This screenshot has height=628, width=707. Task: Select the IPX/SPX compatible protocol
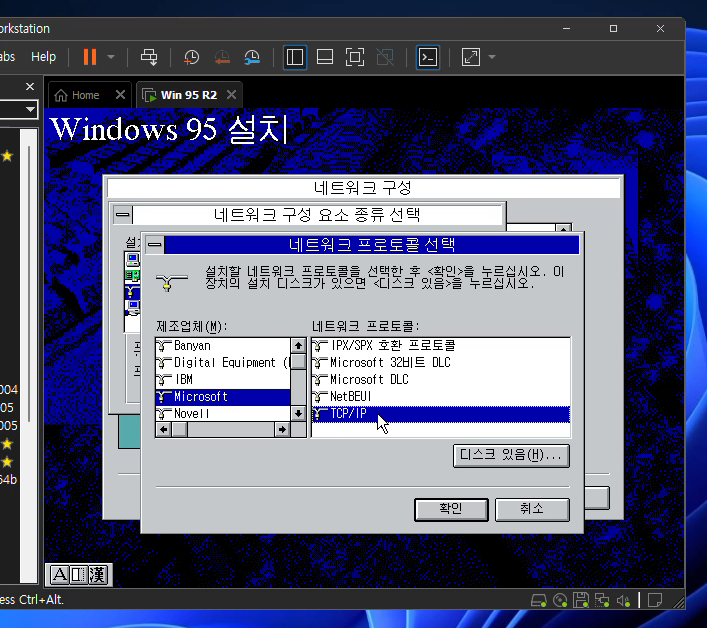click(441, 346)
